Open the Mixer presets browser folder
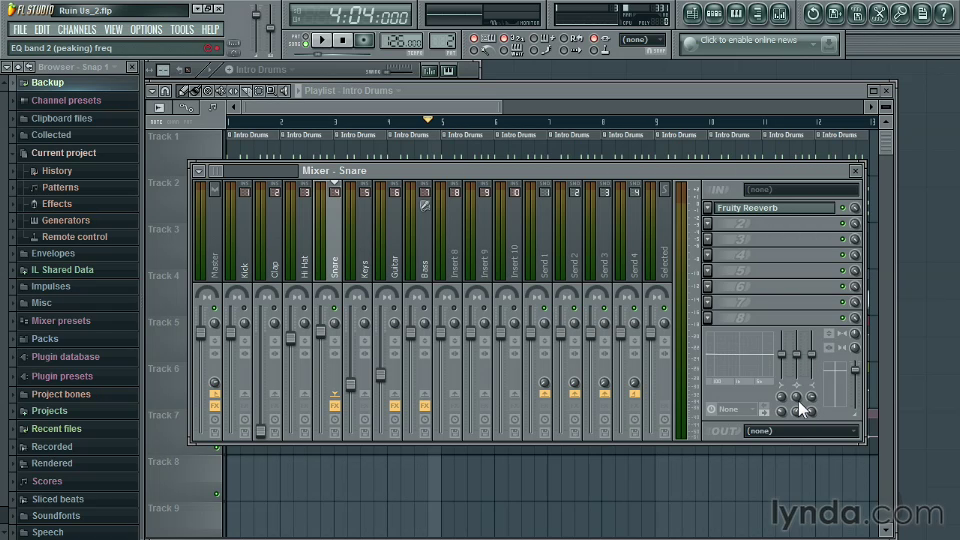The width and height of the screenshot is (960, 540). click(x=60, y=321)
